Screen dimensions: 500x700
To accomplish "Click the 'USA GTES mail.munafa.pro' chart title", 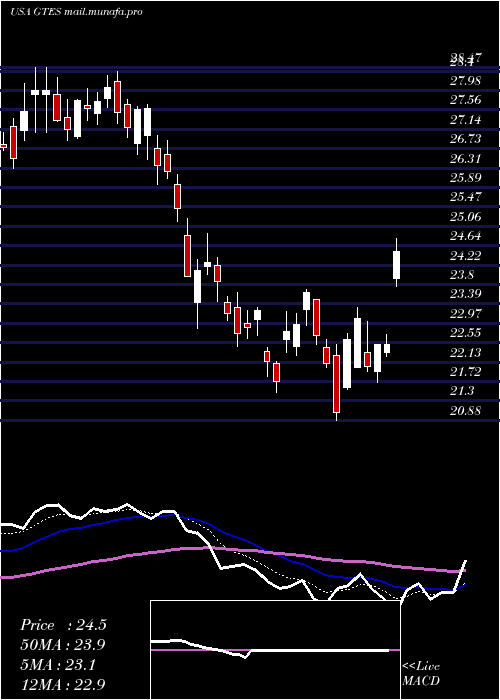I will (76, 12).
